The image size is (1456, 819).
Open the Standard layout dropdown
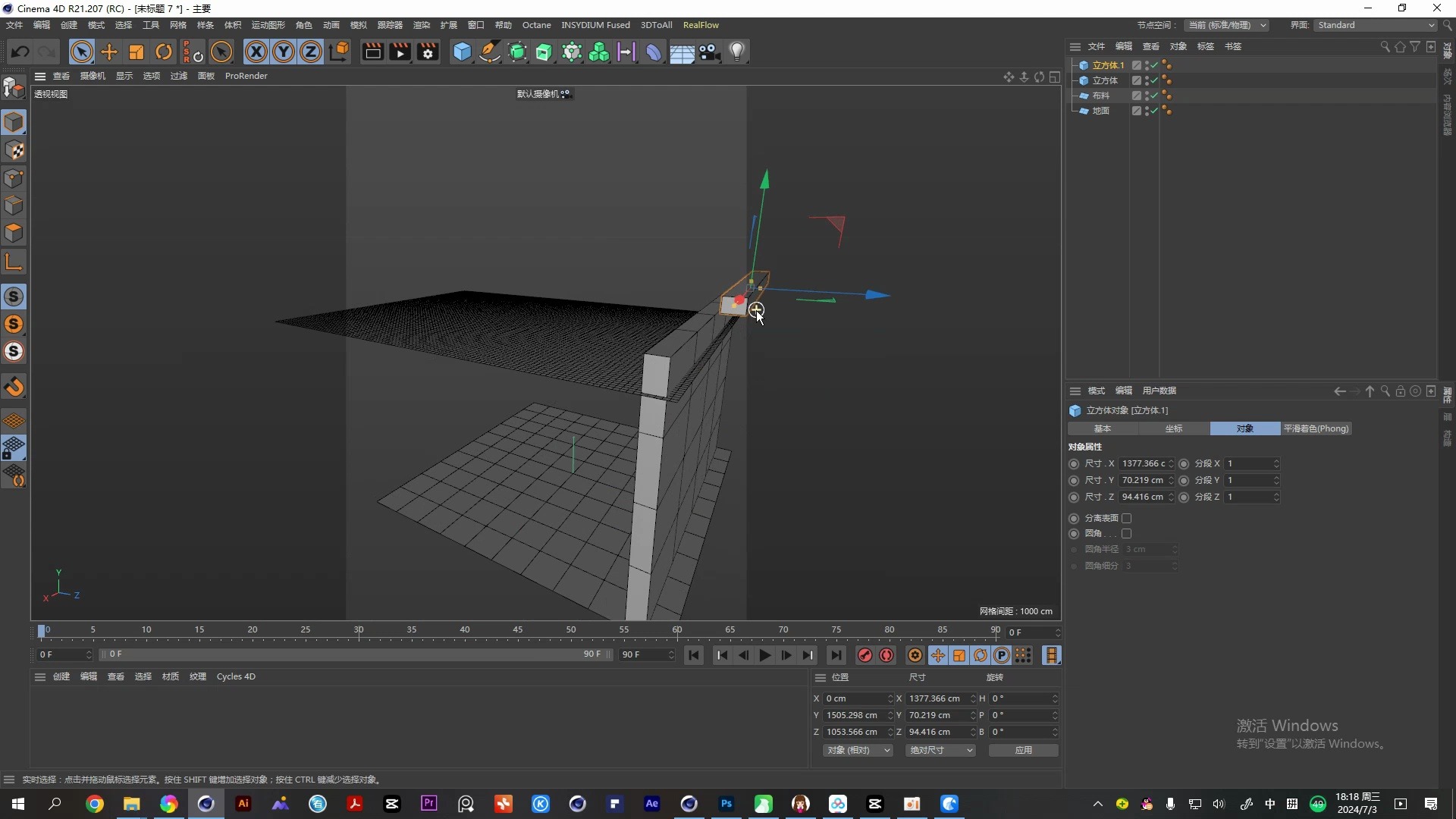[x=1376, y=25]
